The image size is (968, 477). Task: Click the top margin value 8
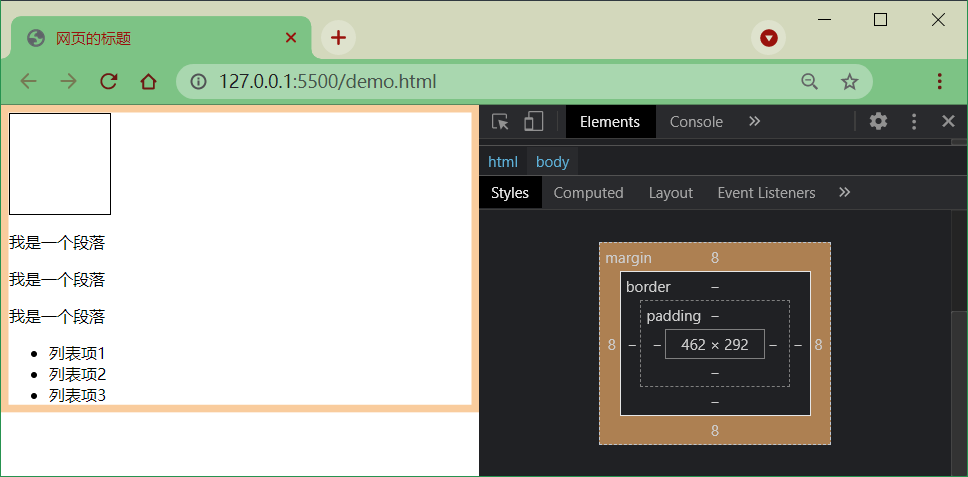[x=715, y=258]
